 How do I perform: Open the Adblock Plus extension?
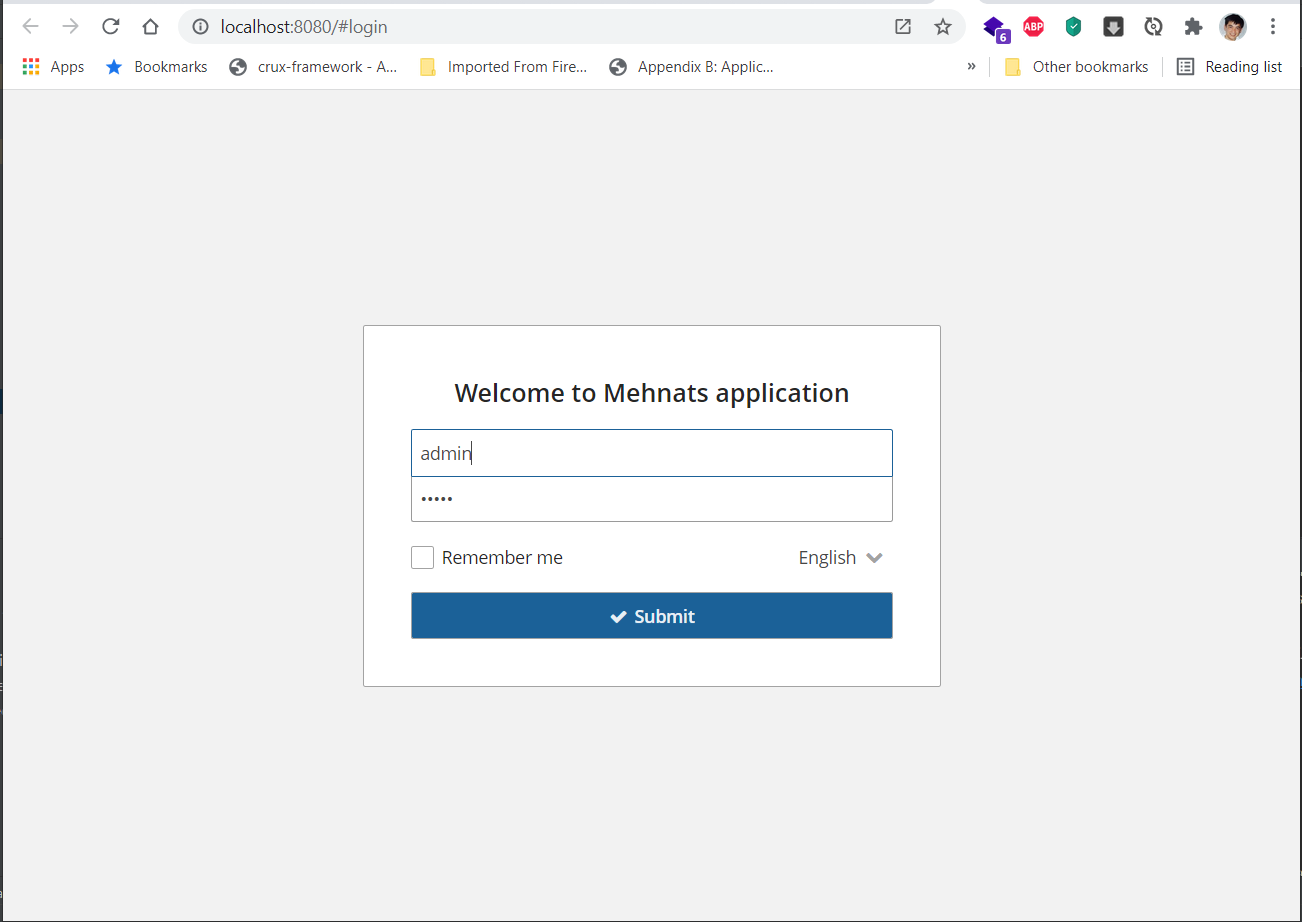point(1034,27)
